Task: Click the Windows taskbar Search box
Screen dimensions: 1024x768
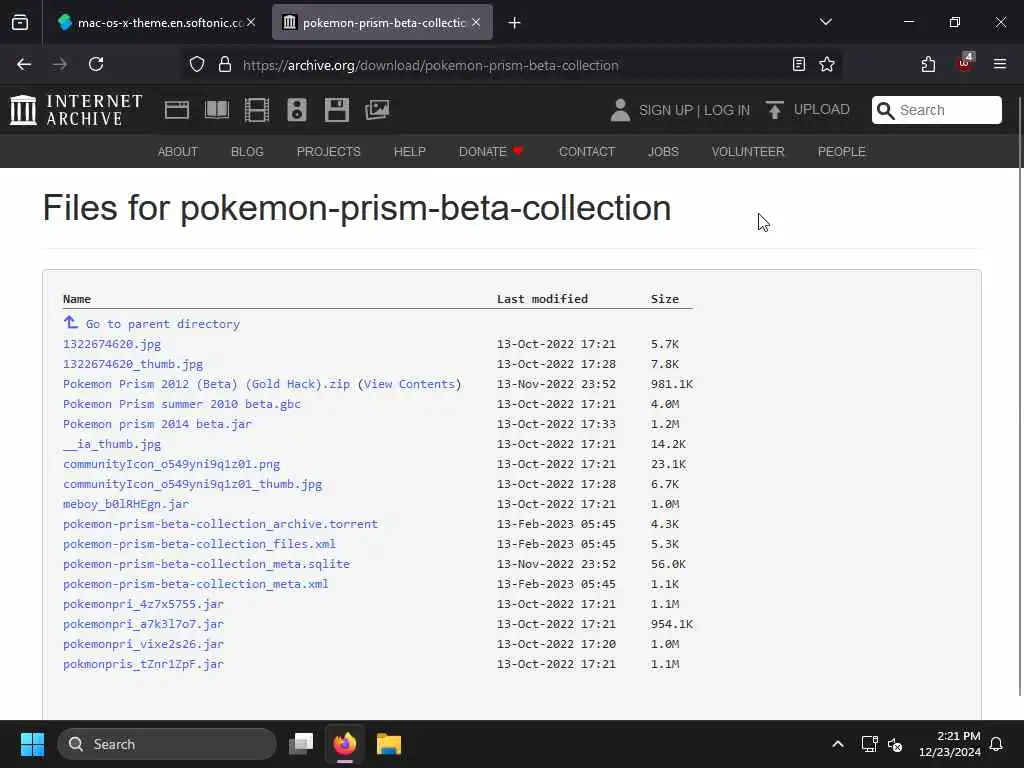Action: 167,744
